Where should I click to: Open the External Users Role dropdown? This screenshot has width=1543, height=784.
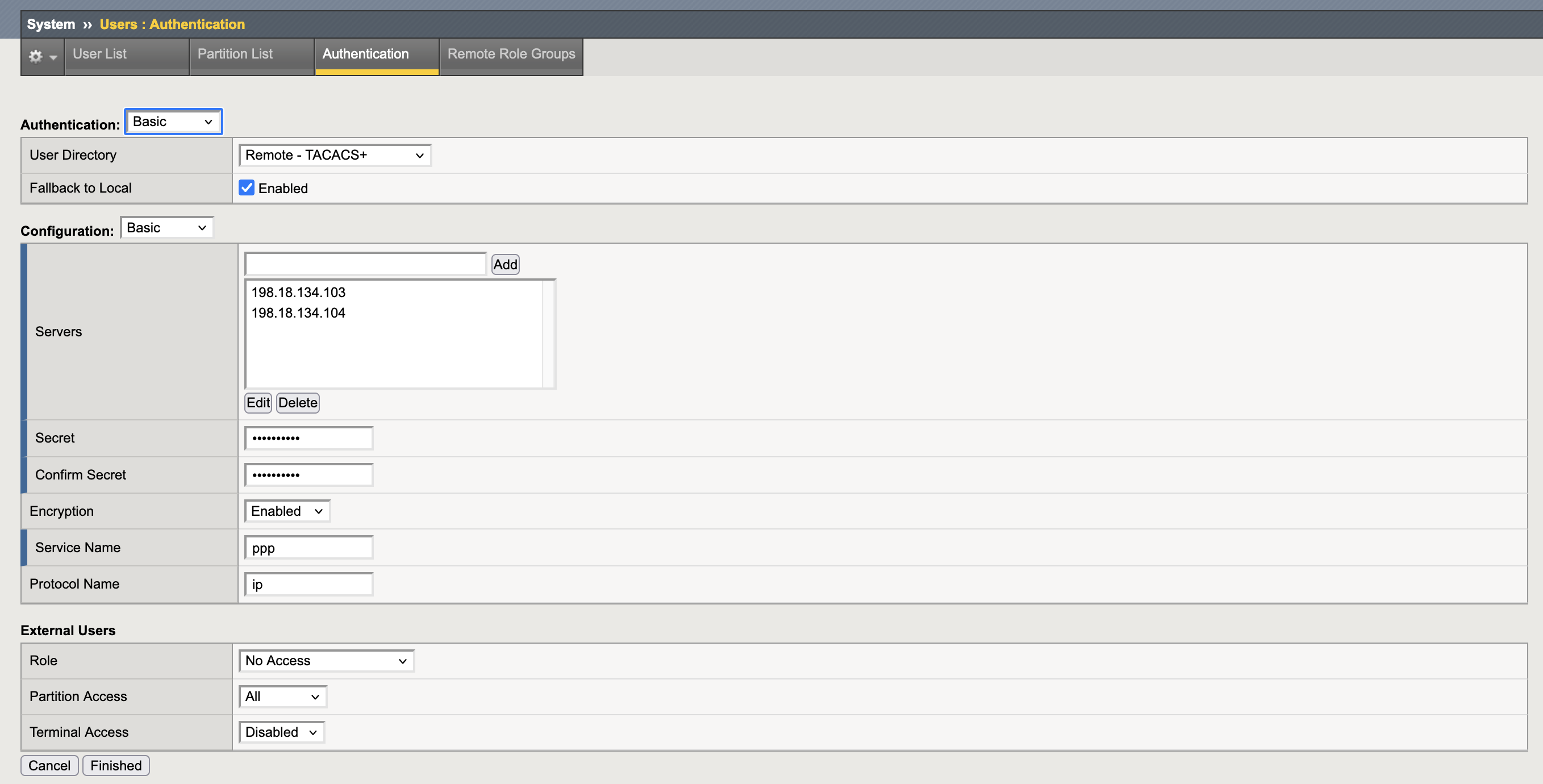coord(326,661)
